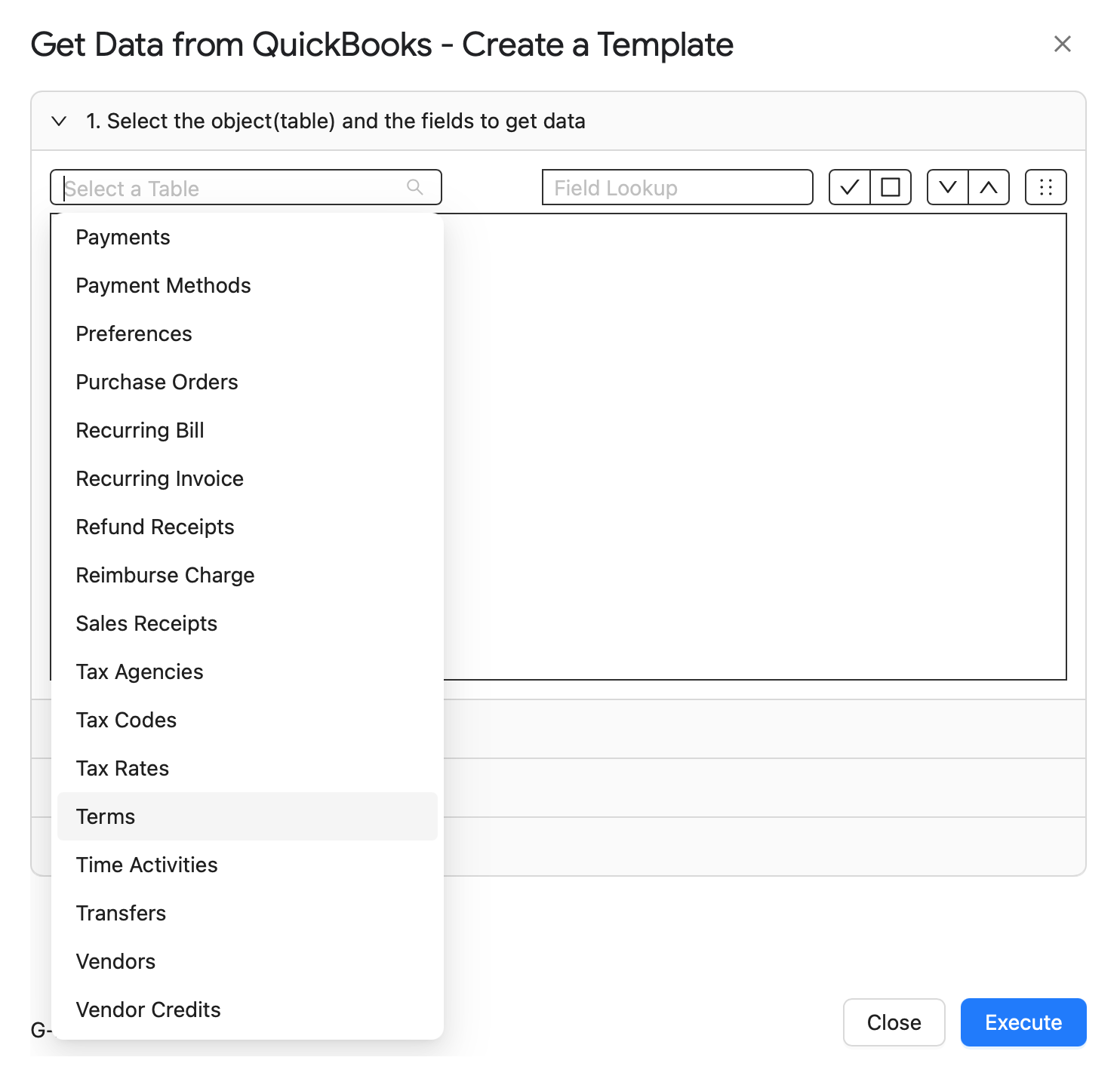Image resolution: width=1120 pixels, height=1091 pixels.
Task: Choose the highlighted Terms option
Action: pos(248,816)
